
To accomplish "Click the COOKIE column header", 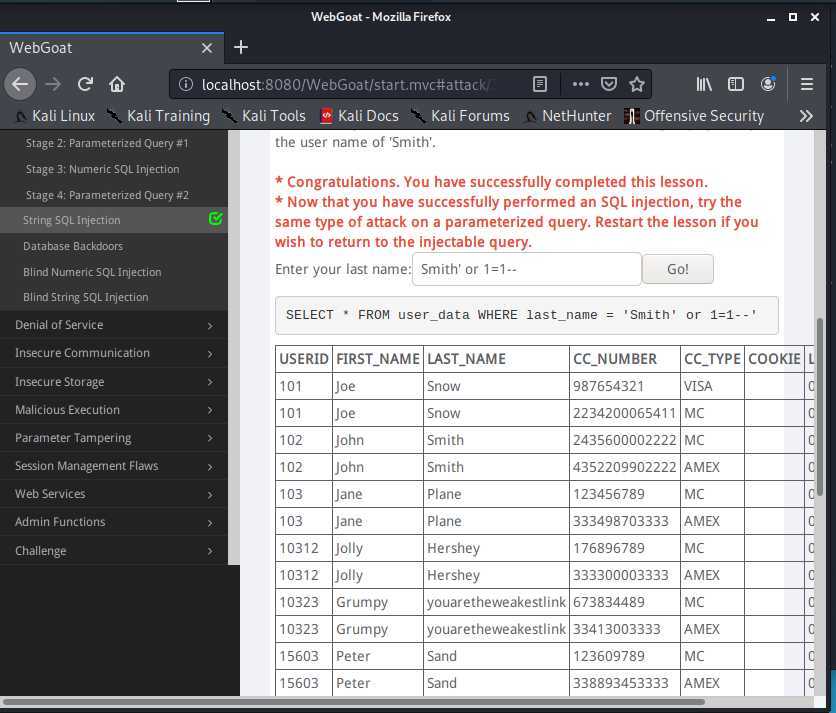I will [774, 359].
